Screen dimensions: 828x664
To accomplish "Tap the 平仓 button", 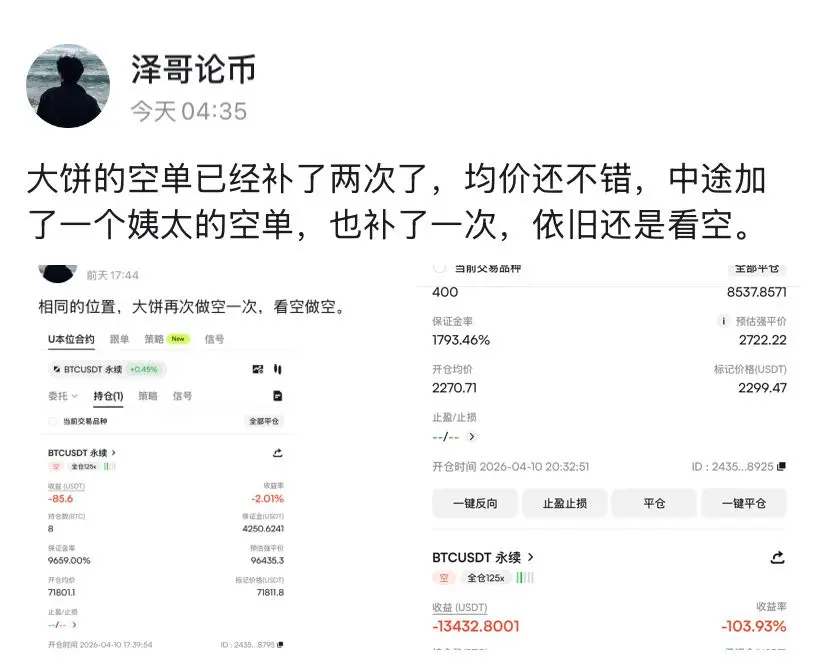I will point(654,503).
